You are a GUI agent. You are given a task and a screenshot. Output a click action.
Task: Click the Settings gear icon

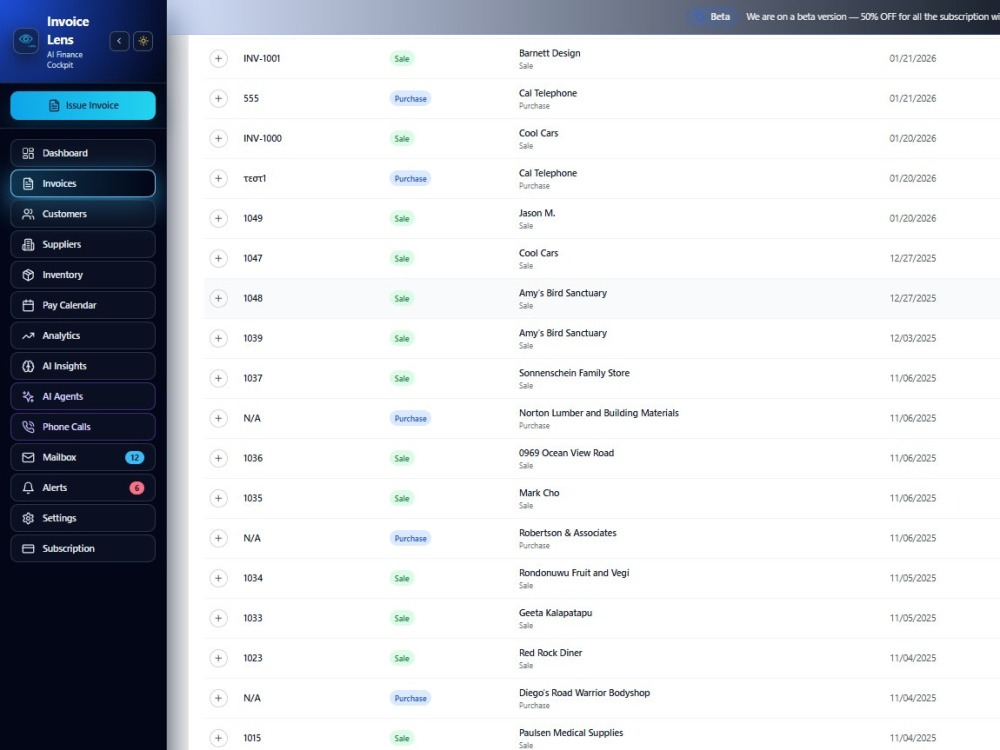(28, 518)
